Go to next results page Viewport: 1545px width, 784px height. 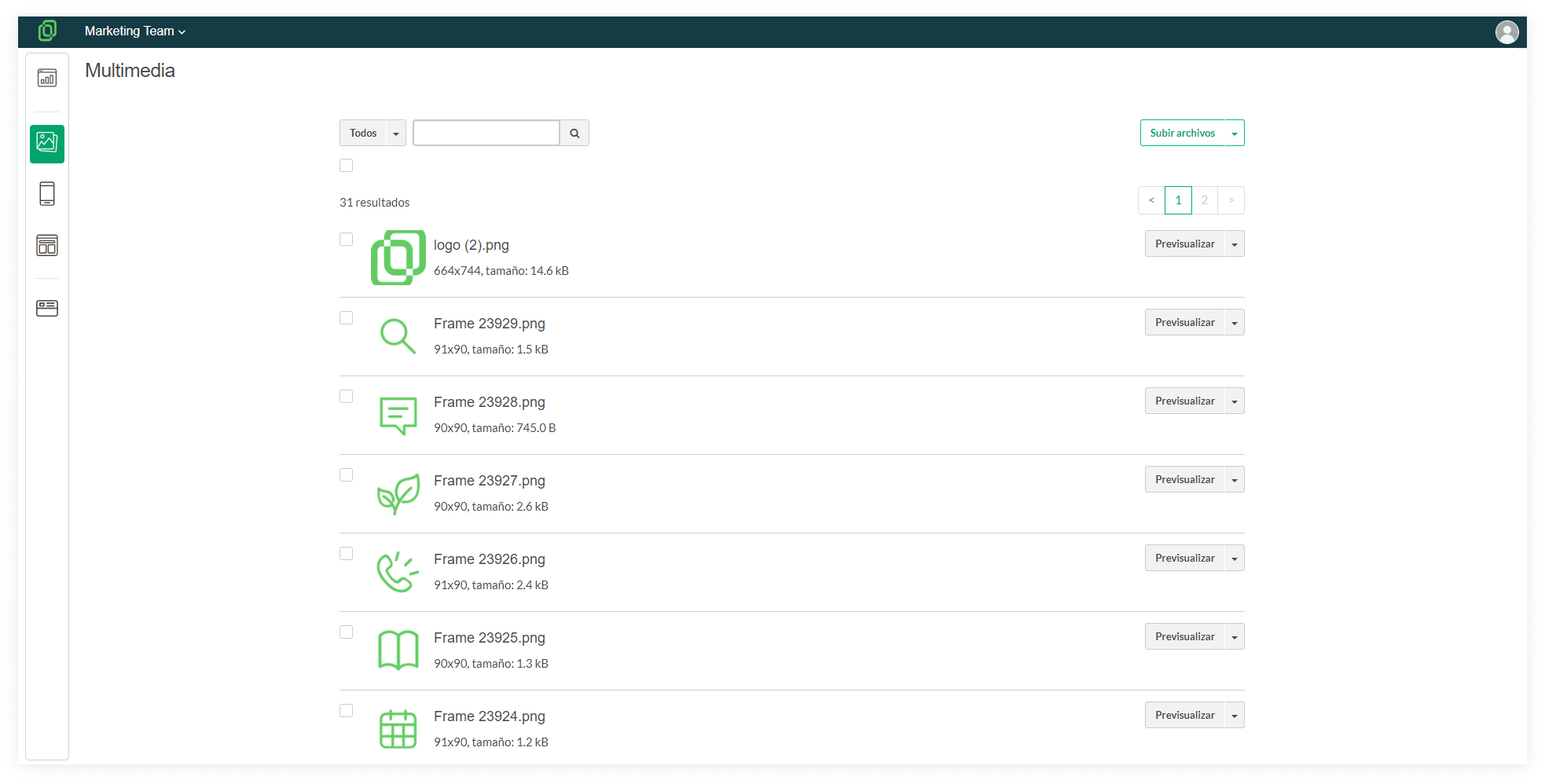[1231, 200]
